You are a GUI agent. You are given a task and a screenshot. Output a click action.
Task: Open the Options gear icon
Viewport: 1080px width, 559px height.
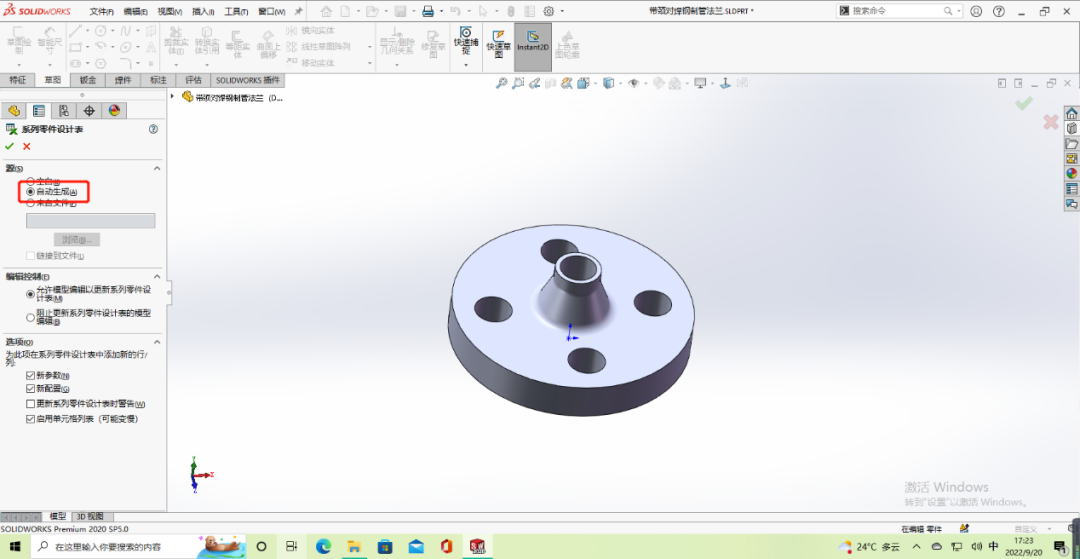click(549, 11)
